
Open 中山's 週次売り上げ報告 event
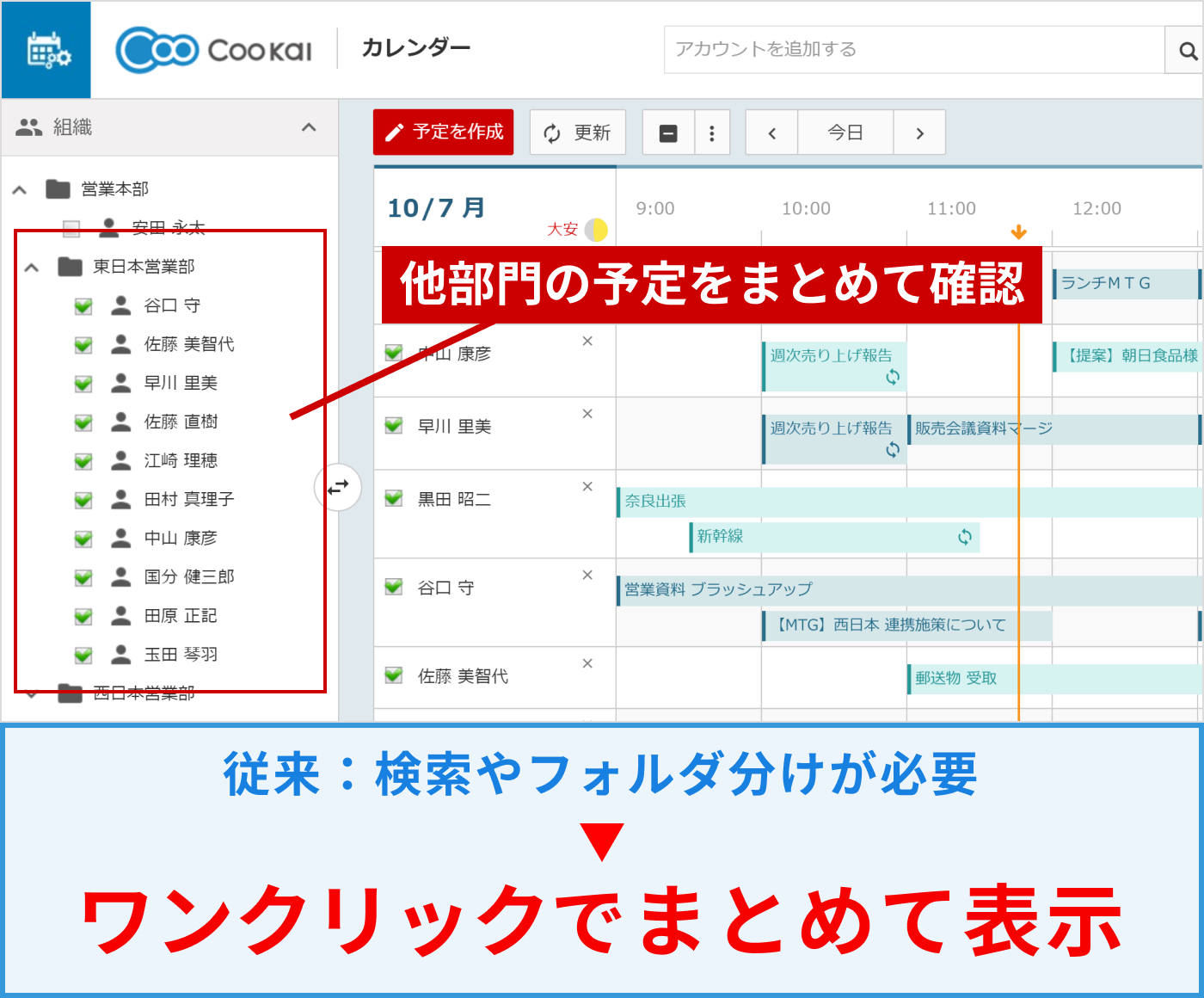click(x=833, y=367)
